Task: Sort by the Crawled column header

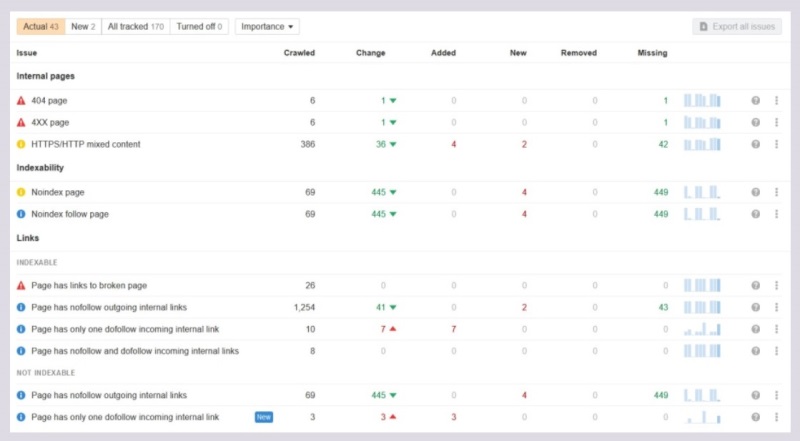Action: point(299,53)
